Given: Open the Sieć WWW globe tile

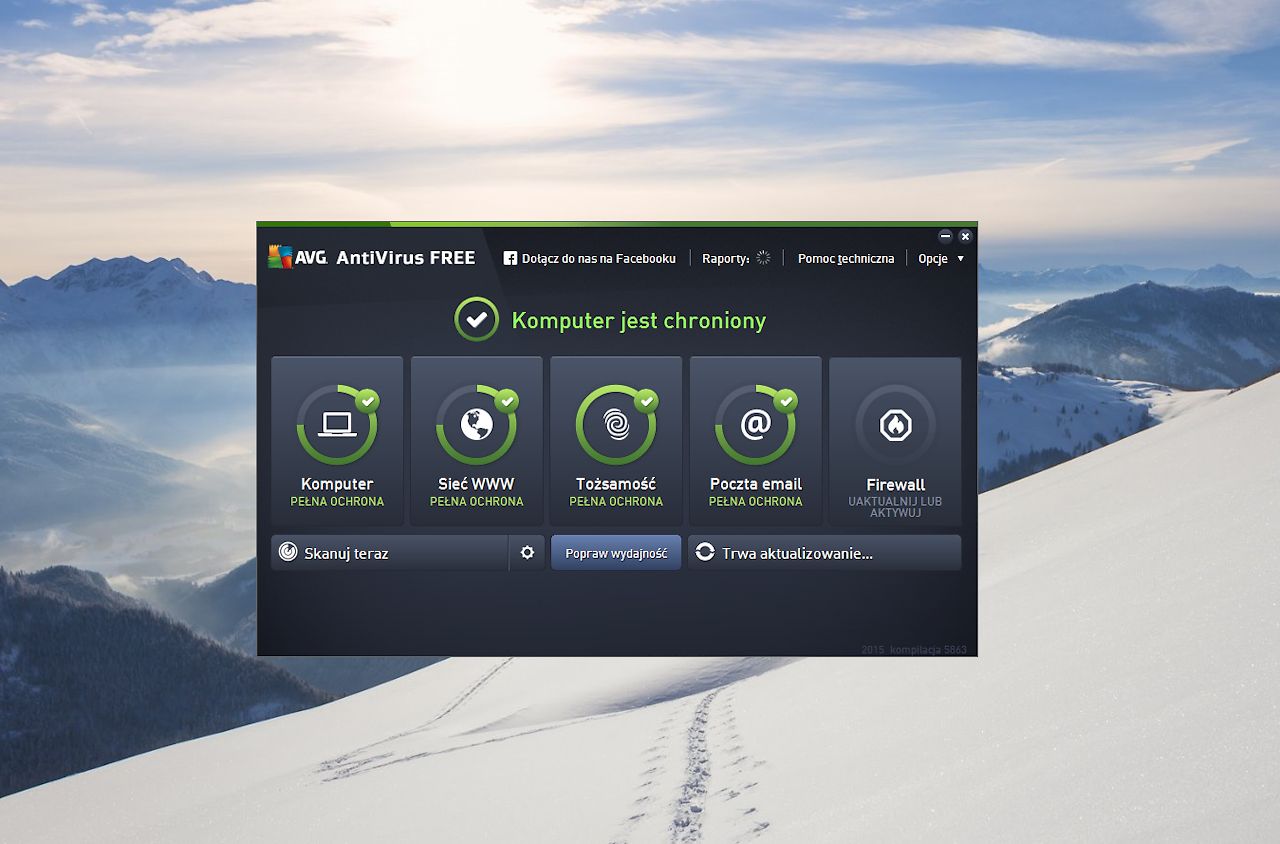Looking at the screenshot, I should [477, 441].
